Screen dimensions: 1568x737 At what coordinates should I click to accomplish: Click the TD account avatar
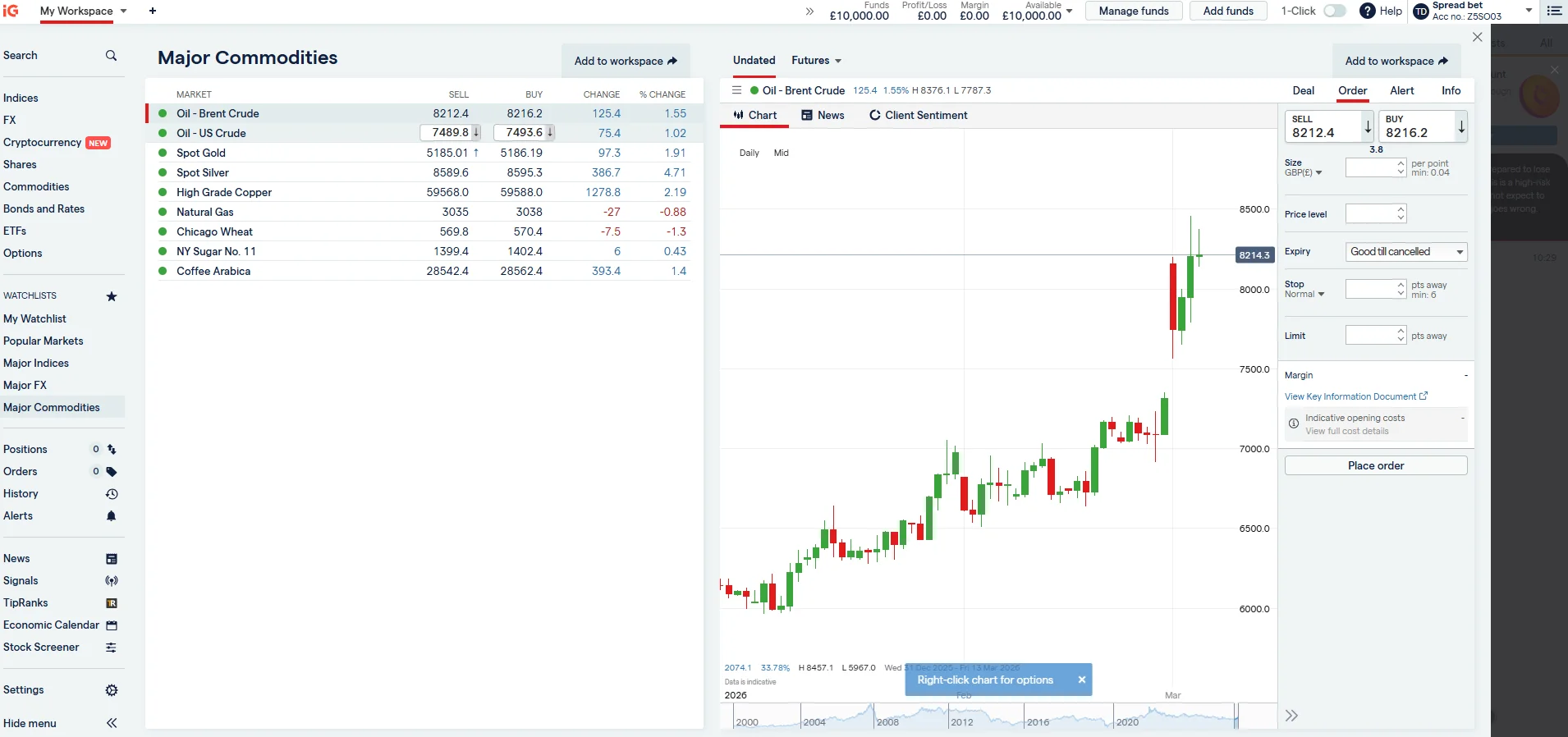(1421, 11)
